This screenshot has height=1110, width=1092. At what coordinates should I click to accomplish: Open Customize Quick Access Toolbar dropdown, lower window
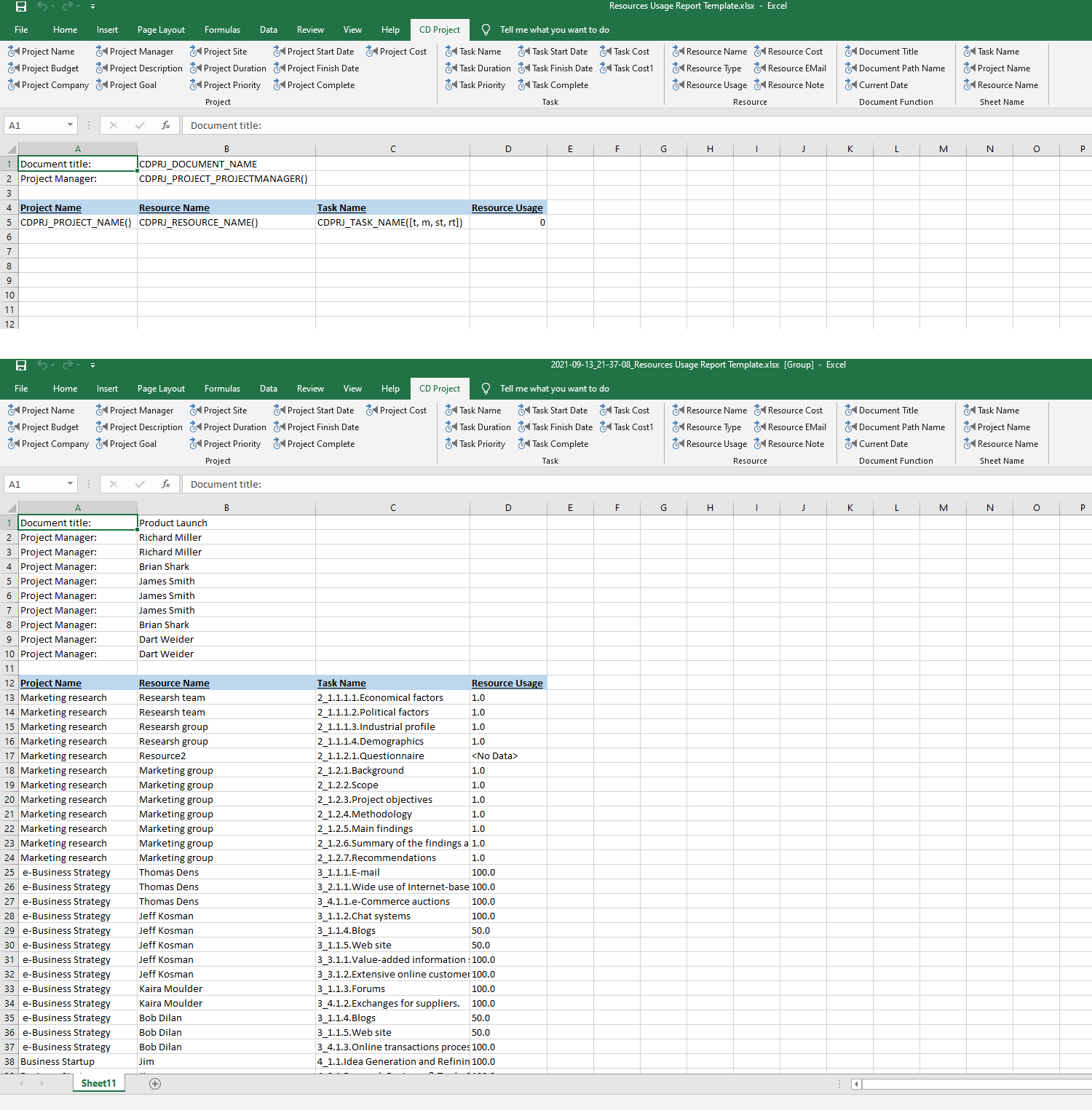pyautogui.click(x=92, y=365)
